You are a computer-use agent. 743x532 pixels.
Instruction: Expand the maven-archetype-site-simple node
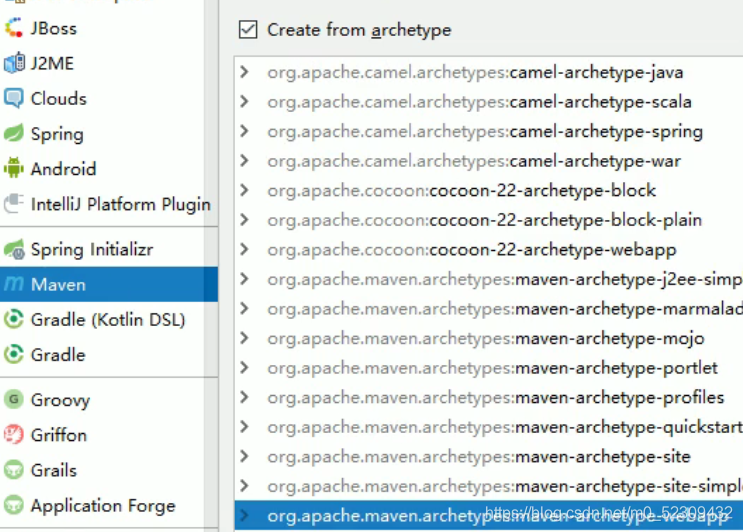pyautogui.click(x=245, y=486)
